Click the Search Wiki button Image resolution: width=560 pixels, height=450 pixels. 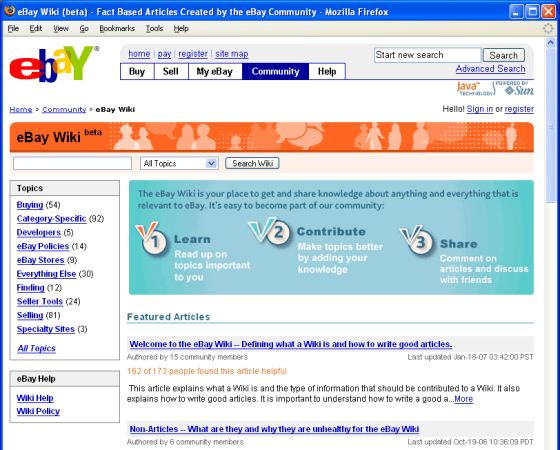pyautogui.click(x=252, y=163)
